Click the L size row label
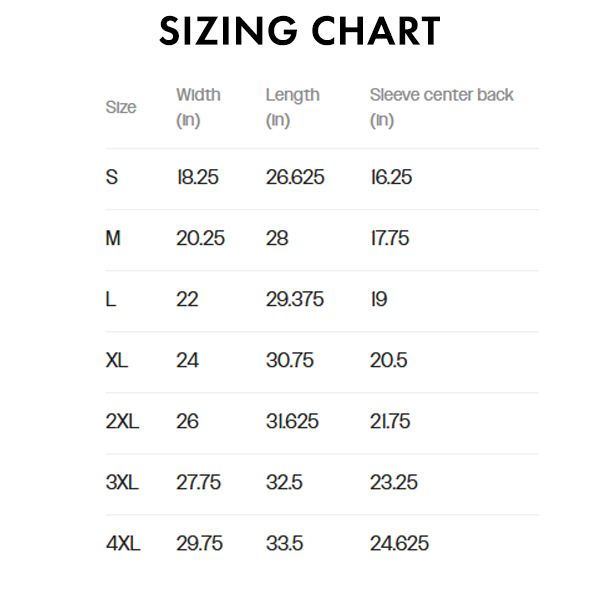Image resolution: width=600 pixels, height=600 pixels. click(x=111, y=300)
